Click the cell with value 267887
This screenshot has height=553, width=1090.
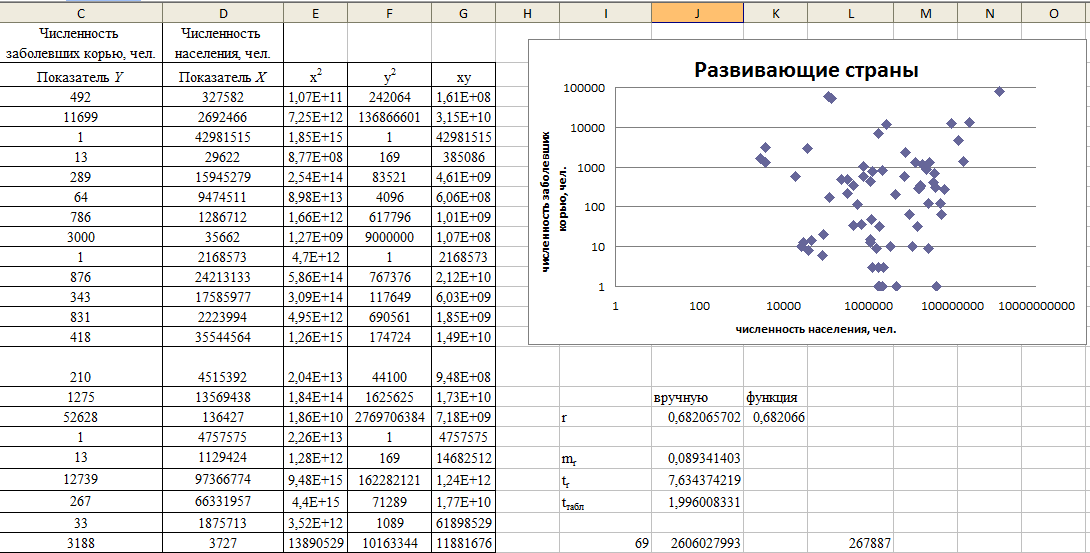tap(849, 542)
